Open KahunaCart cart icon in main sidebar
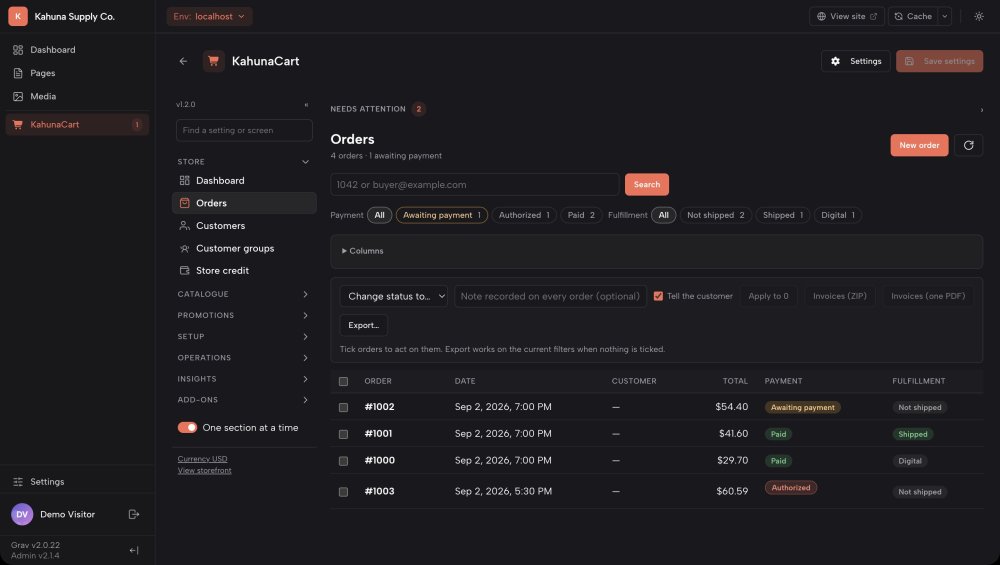This screenshot has width=1000, height=565. click(18, 124)
